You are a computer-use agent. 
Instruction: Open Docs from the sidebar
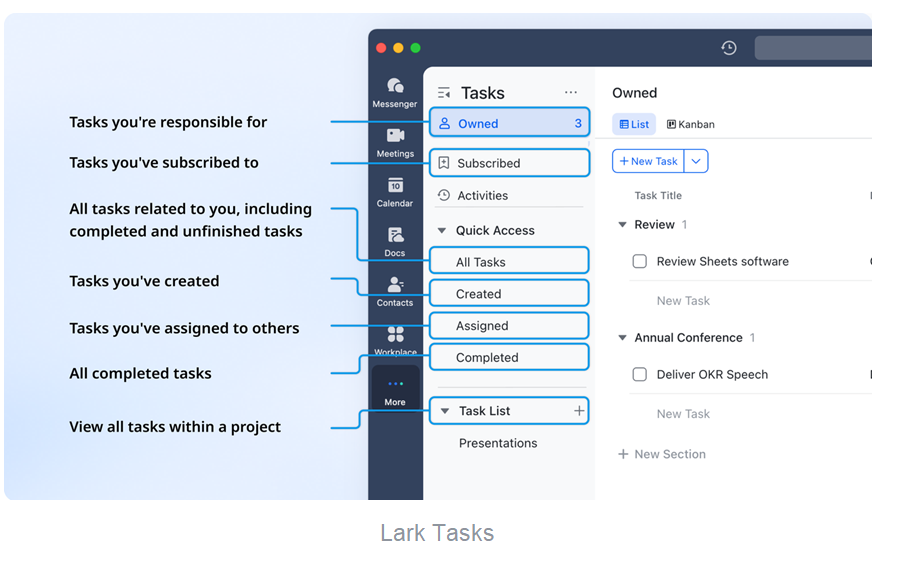point(395,240)
